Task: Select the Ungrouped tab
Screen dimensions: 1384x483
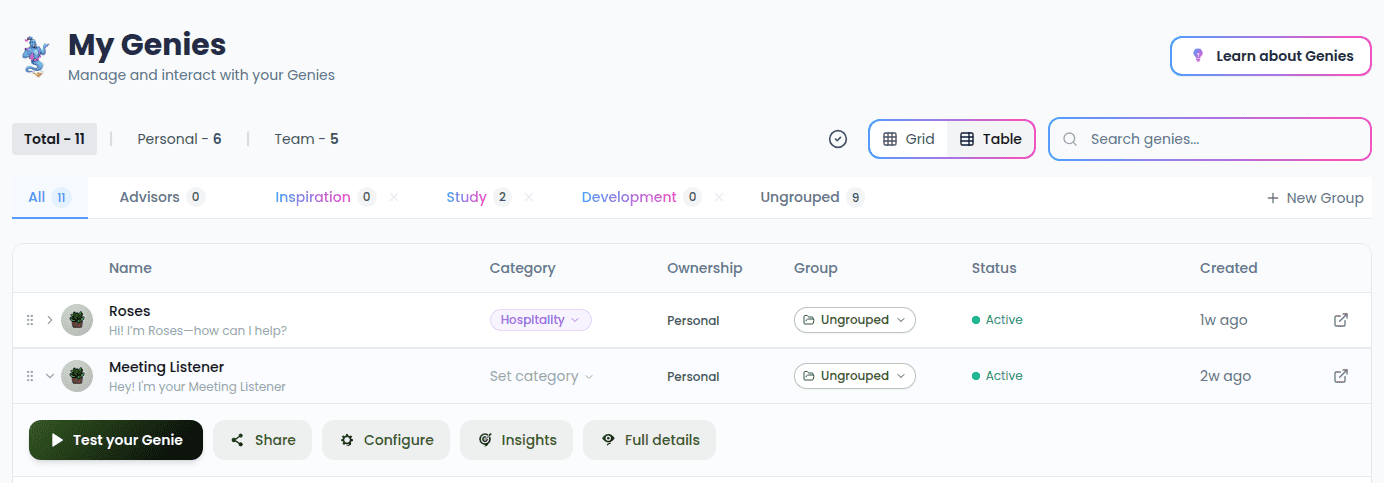Action: pyautogui.click(x=812, y=197)
